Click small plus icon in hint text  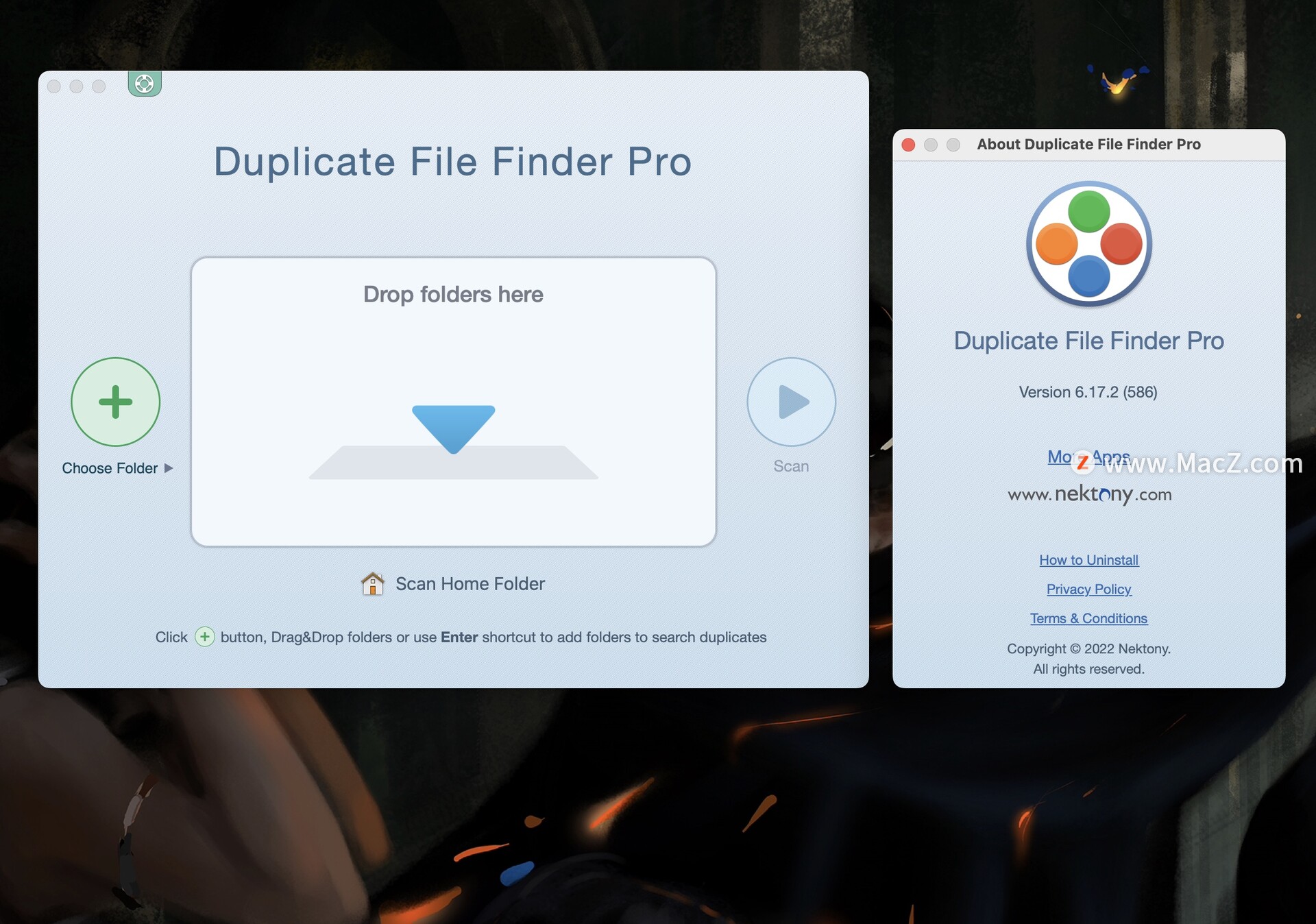click(x=204, y=637)
